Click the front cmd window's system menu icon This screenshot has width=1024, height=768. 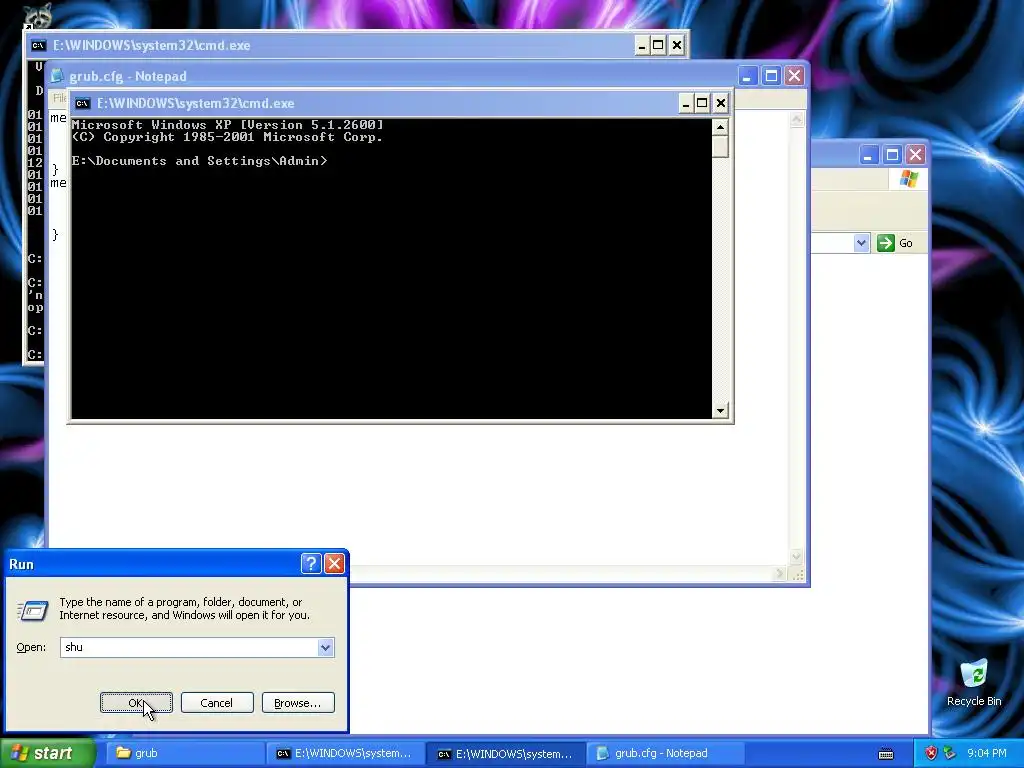pos(82,103)
